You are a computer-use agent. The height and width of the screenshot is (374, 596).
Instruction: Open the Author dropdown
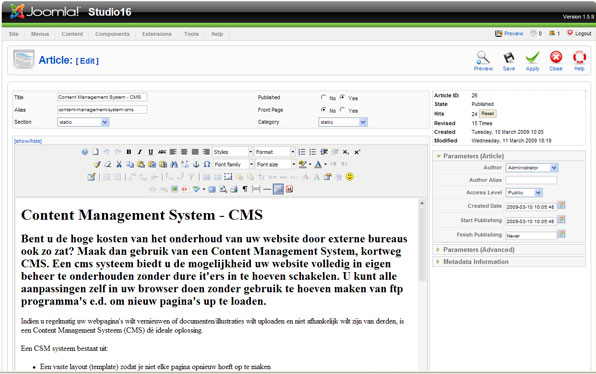tap(532, 168)
